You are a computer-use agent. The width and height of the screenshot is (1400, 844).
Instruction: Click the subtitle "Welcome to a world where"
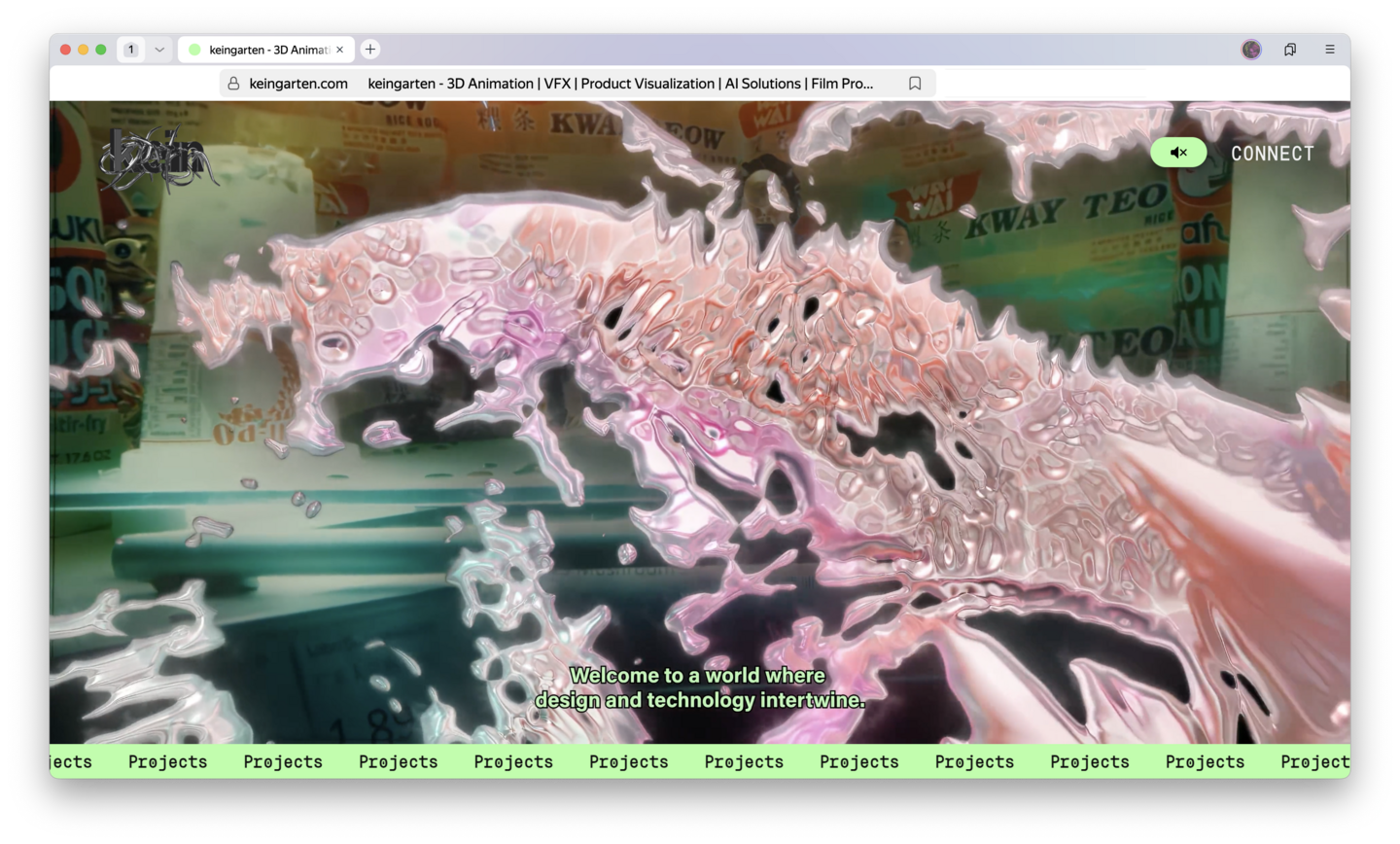tap(697, 675)
